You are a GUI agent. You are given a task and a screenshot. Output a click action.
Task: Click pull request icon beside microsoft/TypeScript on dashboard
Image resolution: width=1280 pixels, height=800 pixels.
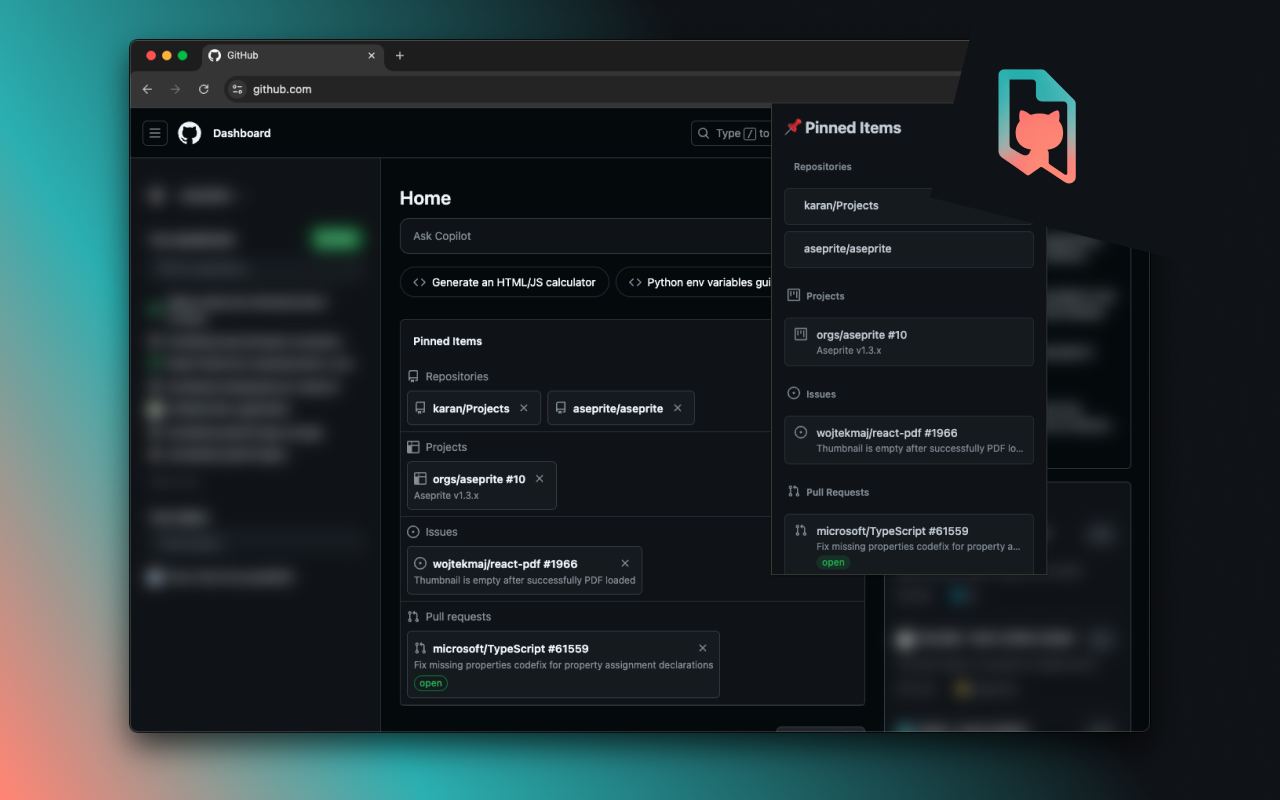click(420, 649)
